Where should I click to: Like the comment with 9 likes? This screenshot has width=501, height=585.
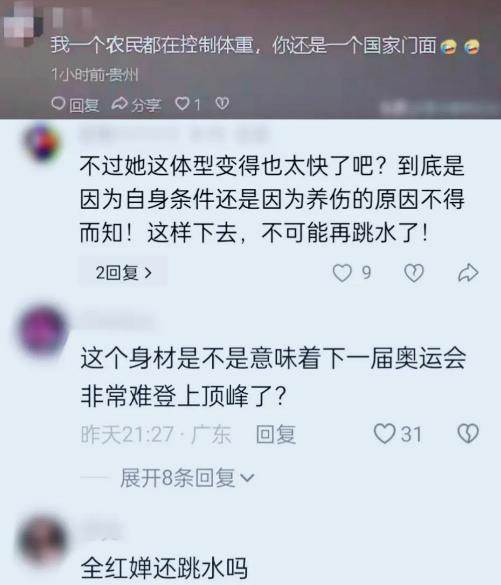pyautogui.click(x=342, y=273)
